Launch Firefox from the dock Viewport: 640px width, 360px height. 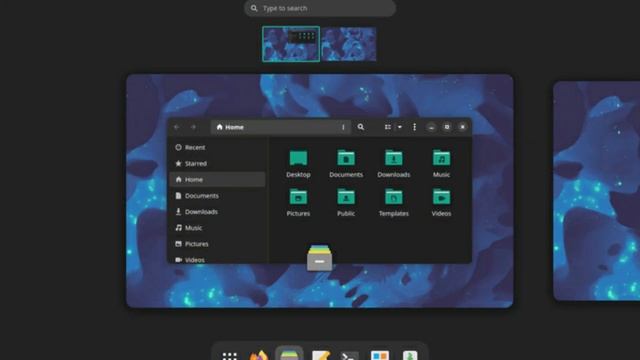point(259,355)
